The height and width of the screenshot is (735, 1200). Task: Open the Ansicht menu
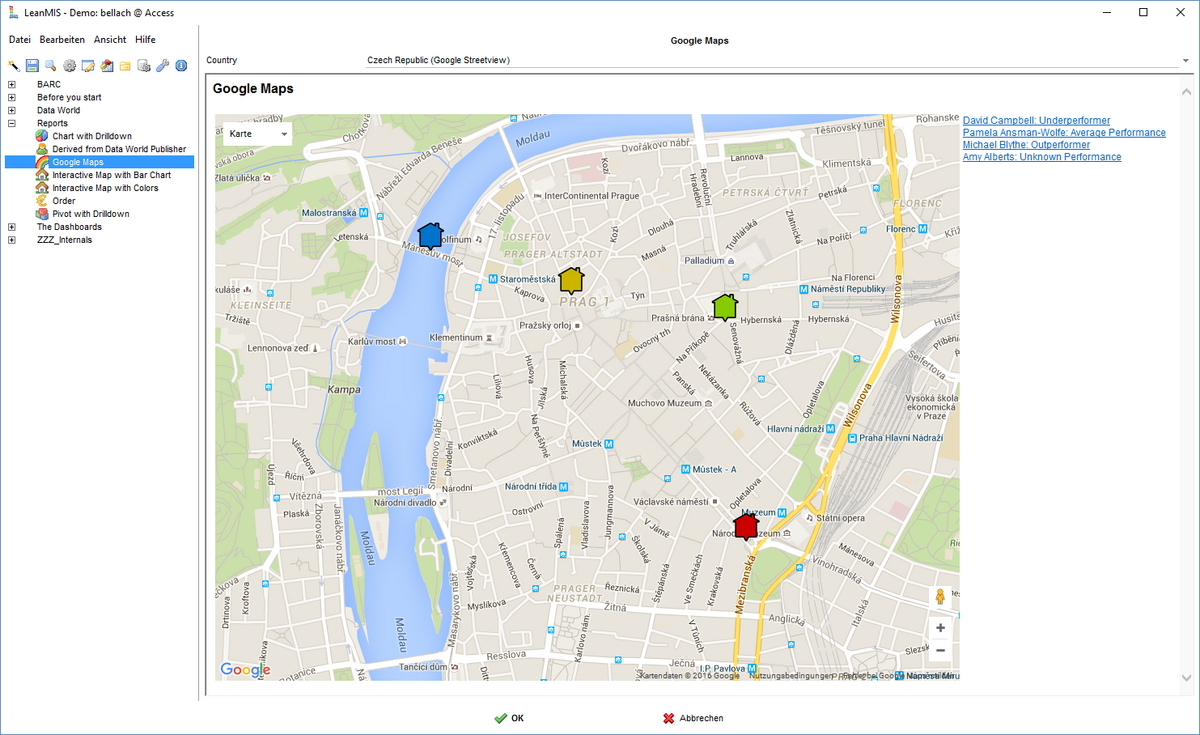110,39
